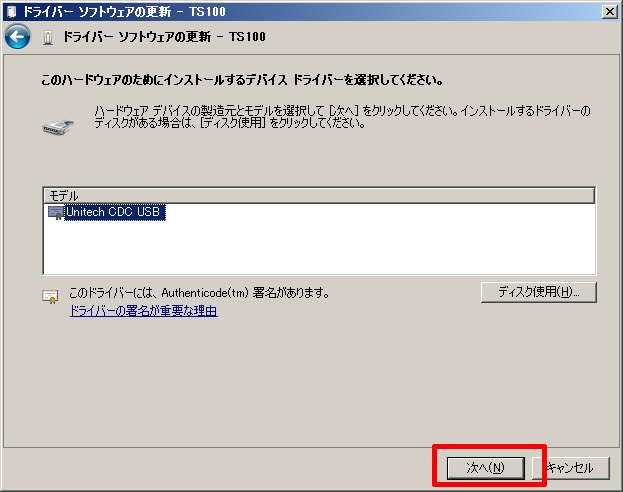
Task: Cancel the wizard with キャンセル
Action: [x=571, y=468]
